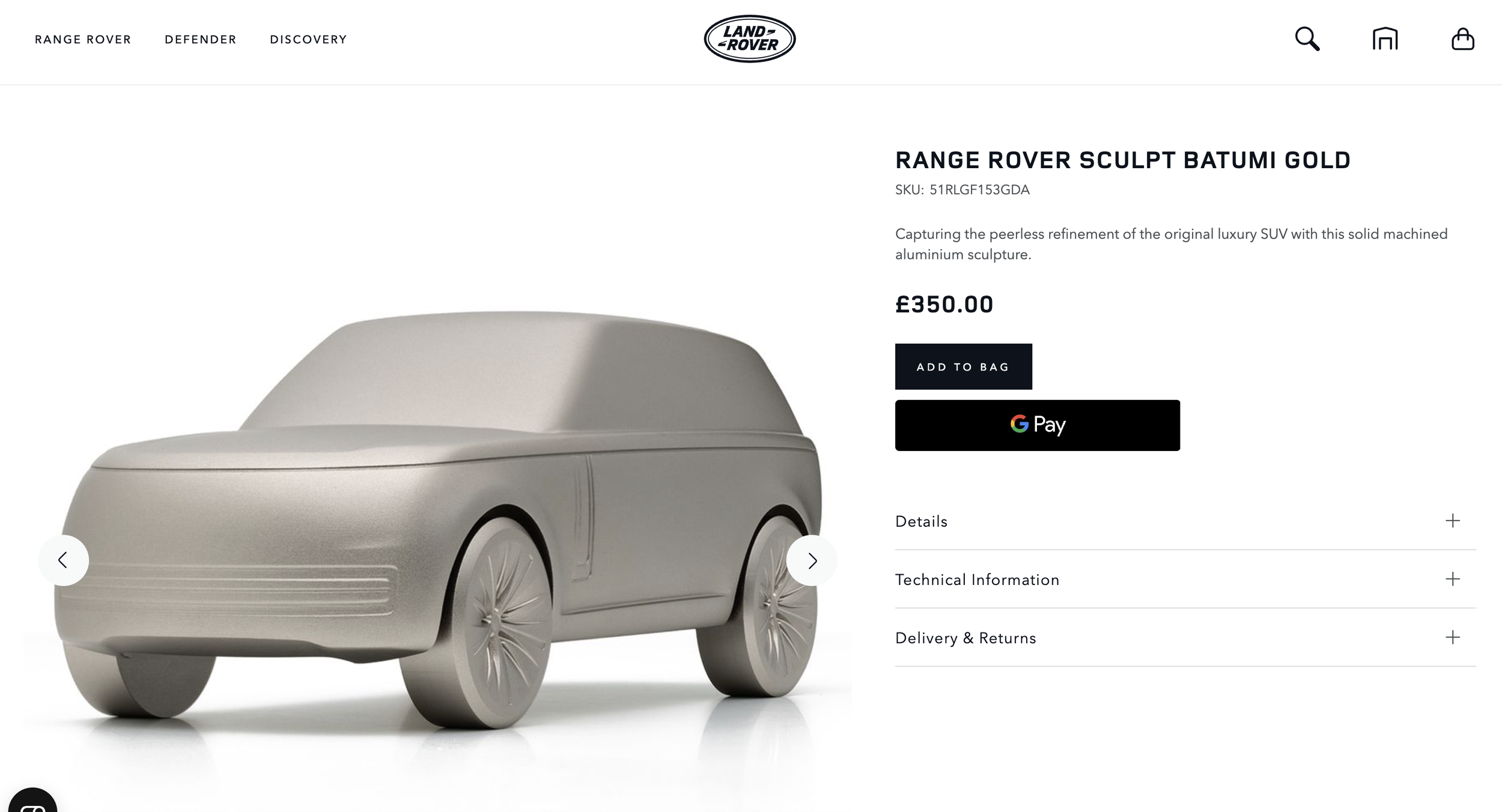The width and height of the screenshot is (1502, 812).
Task: Open the Discovery menu item
Action: (308, 40)
